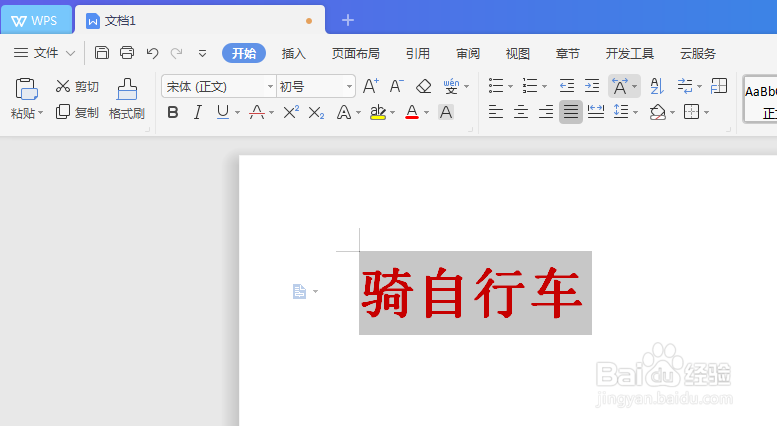Add a new document tab with plus
The image size is (777, 426).
pyautogui.click(x=348, y=20)
